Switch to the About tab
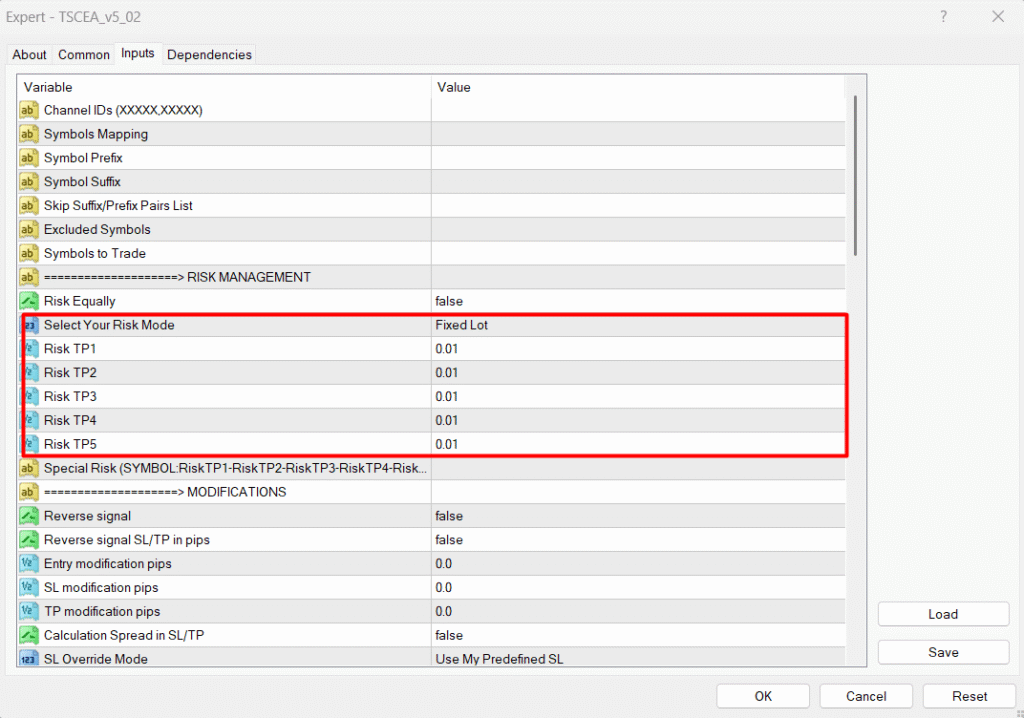Viewport: 1024px width, 718px height. [x=29, y=55]
